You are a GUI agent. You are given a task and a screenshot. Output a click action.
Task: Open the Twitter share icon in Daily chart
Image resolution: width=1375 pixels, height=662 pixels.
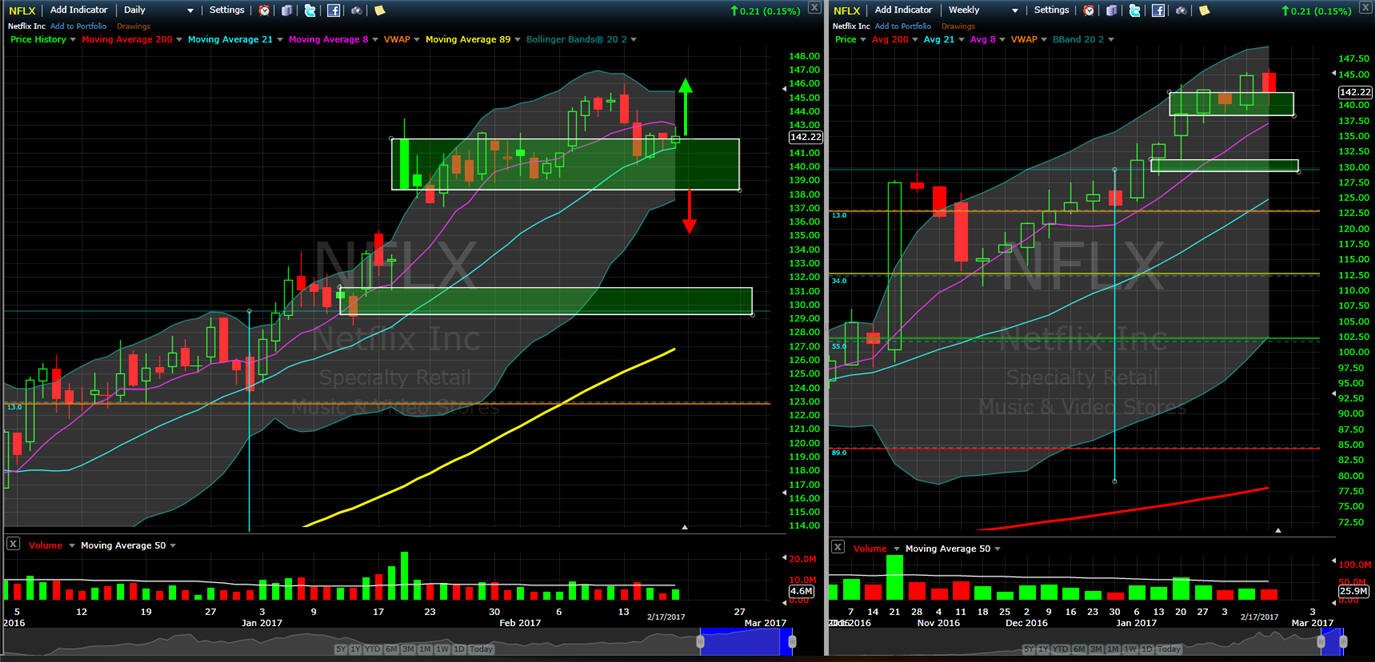point(310,10)
